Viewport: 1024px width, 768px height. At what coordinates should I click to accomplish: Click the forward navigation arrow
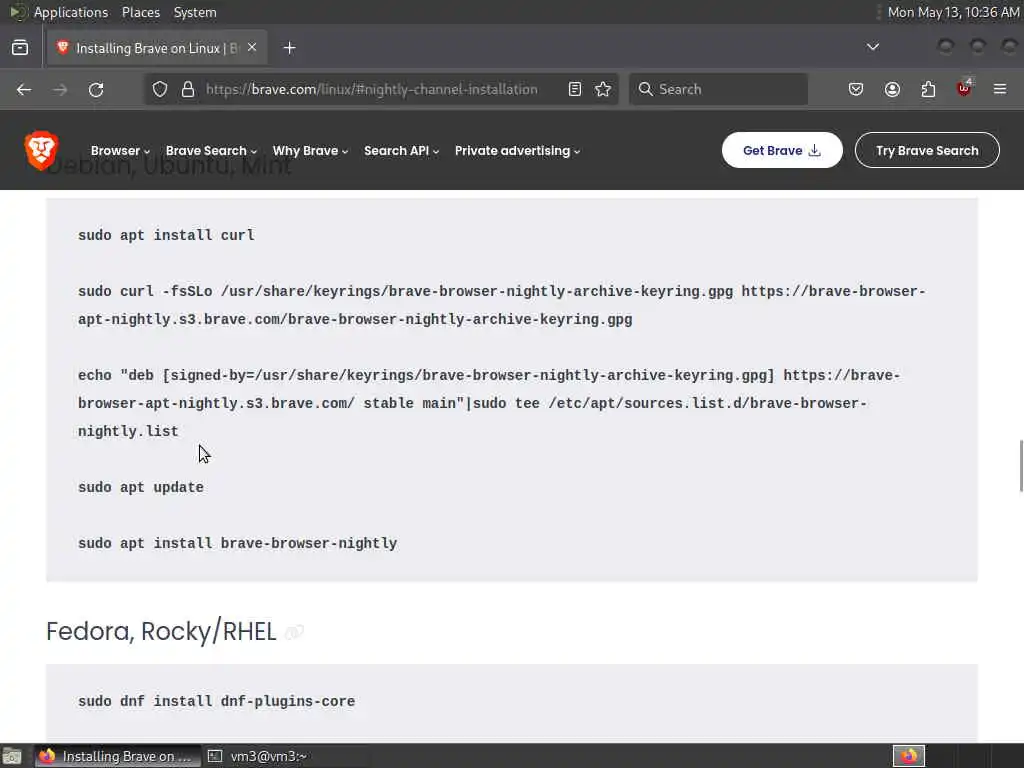tap(60, 89)
